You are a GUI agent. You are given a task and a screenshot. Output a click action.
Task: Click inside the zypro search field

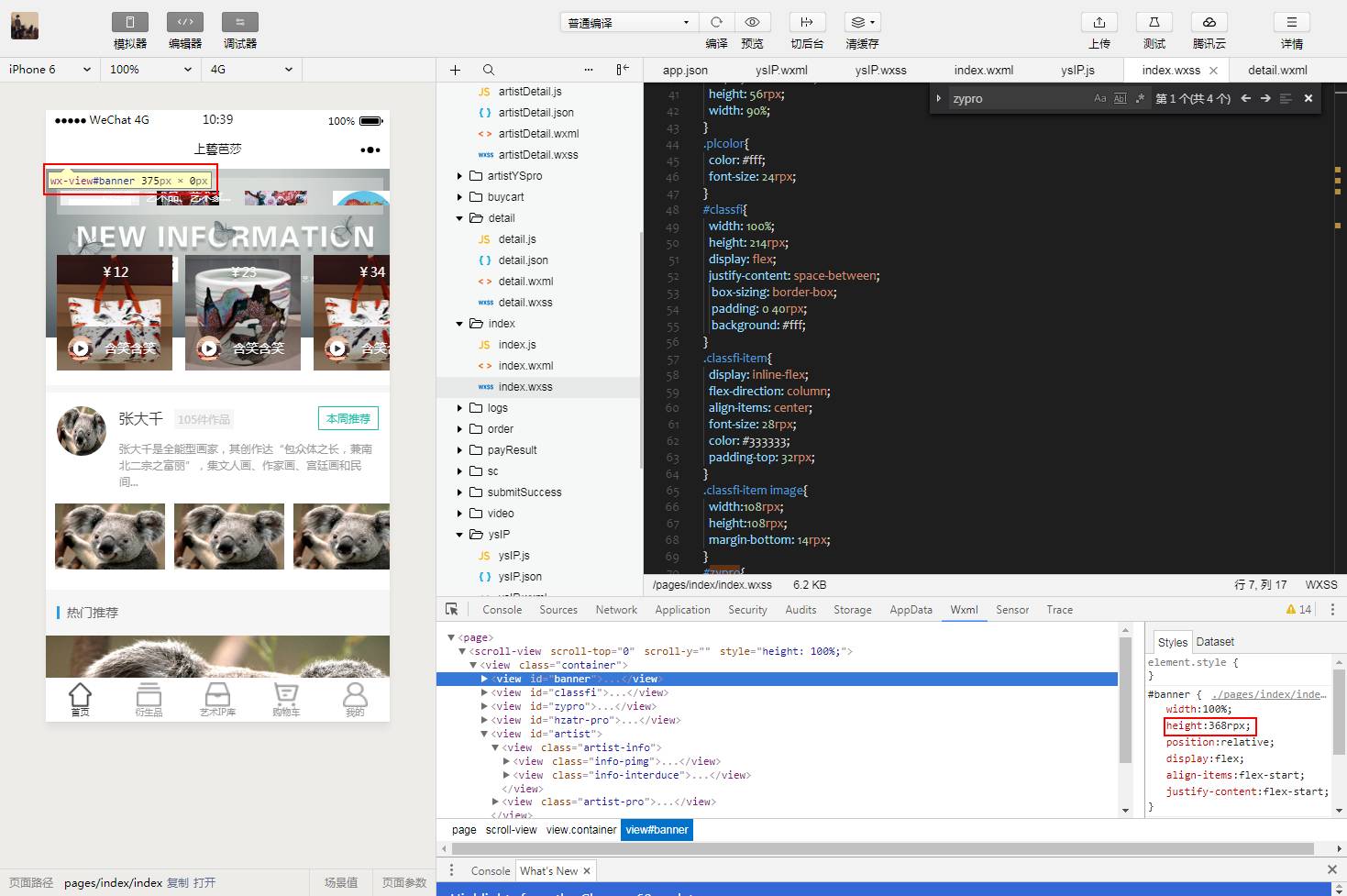tap(1018, 99)
